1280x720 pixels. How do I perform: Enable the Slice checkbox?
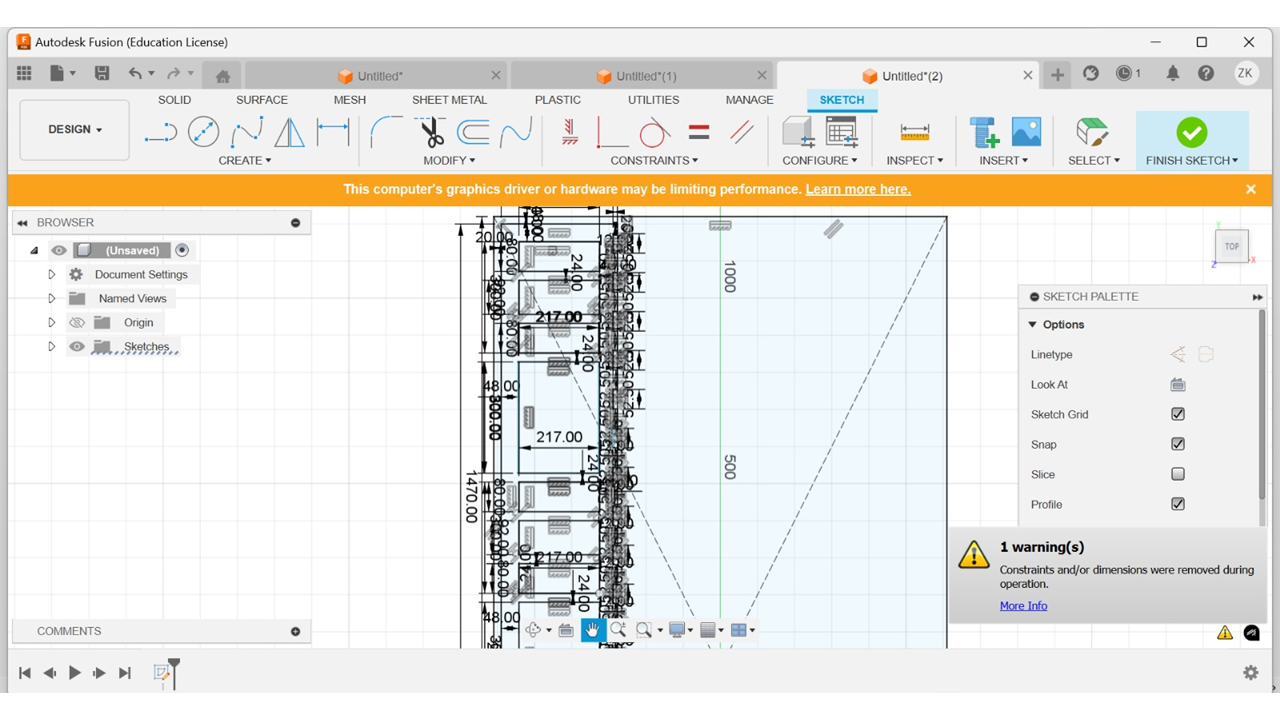[x=1178, y=474]
